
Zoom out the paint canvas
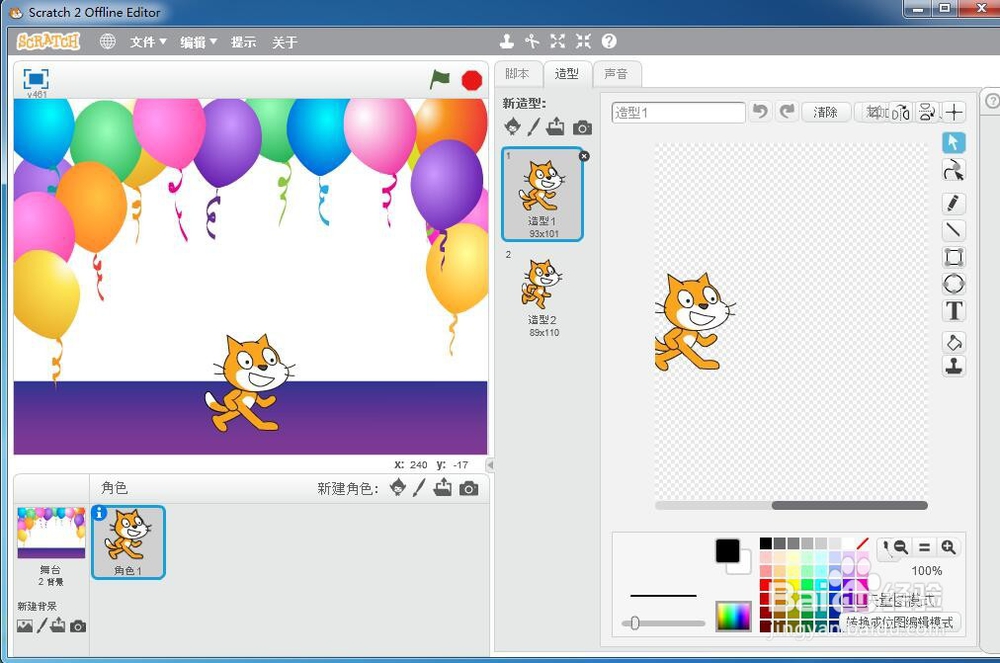point(900,547)
